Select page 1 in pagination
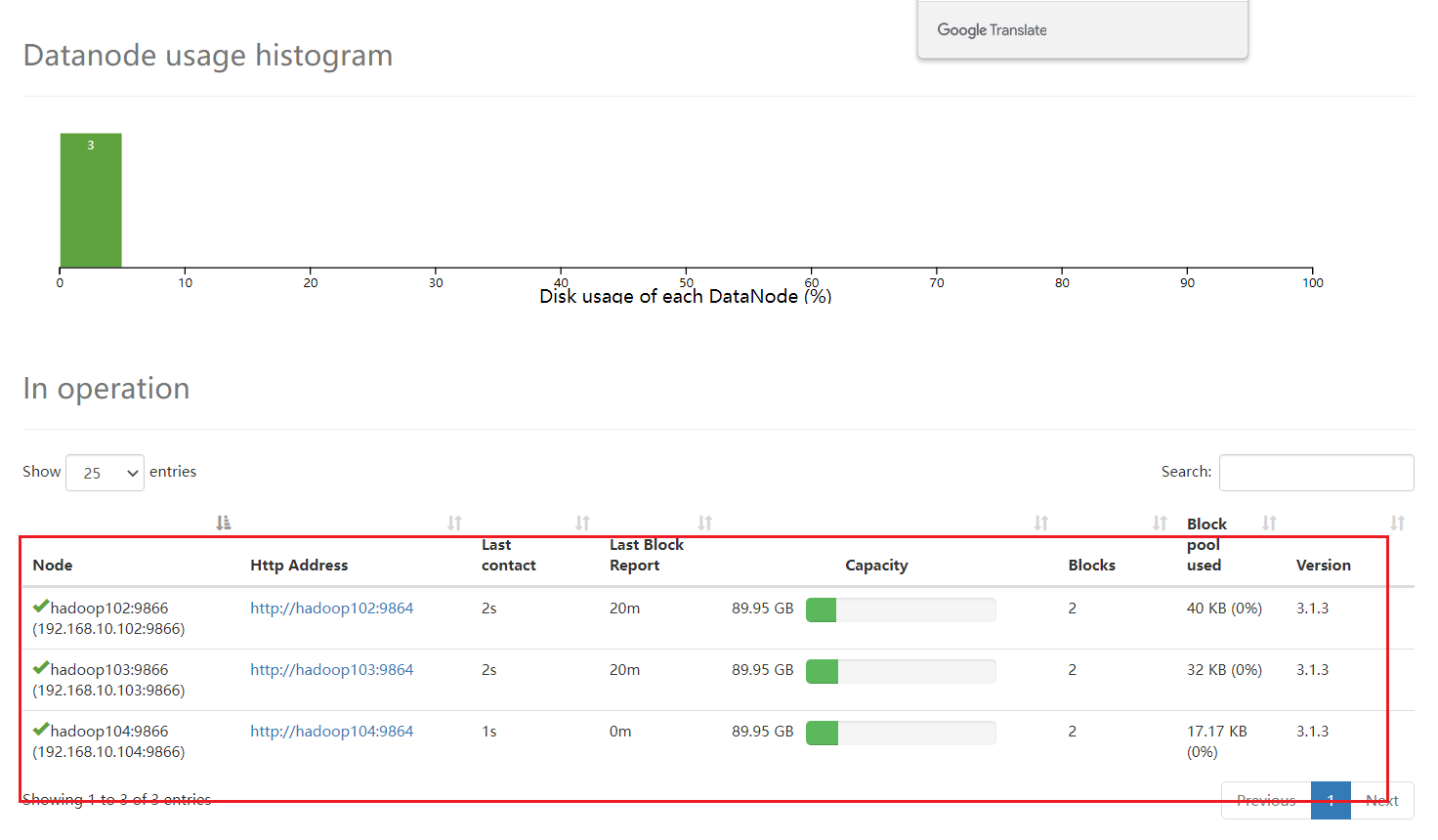Screen dimensions: 1438x840 tap(1331, 800)
